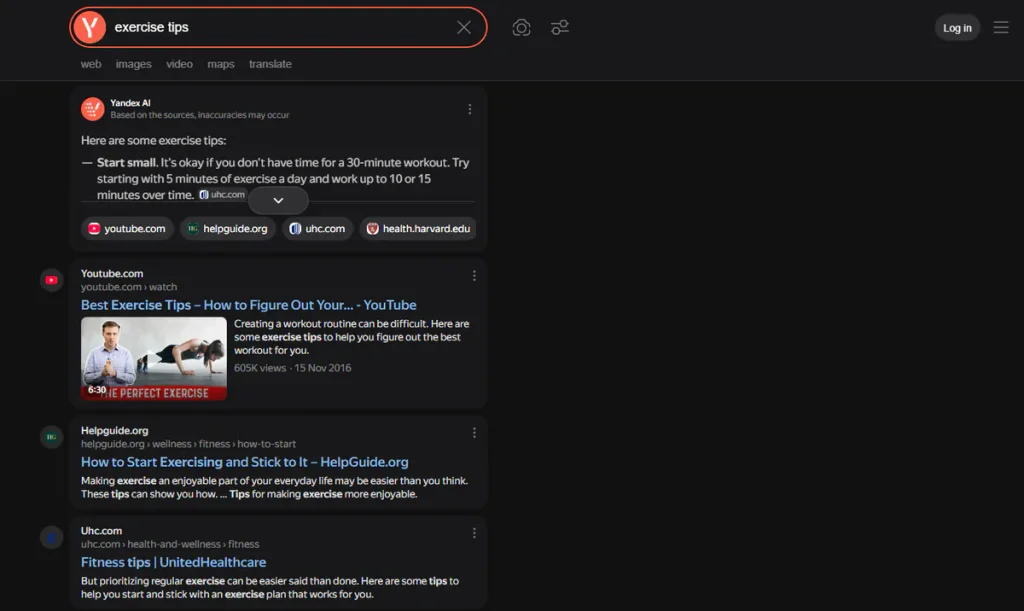
Task: Clear the search query text
Action: pos(464,27)
